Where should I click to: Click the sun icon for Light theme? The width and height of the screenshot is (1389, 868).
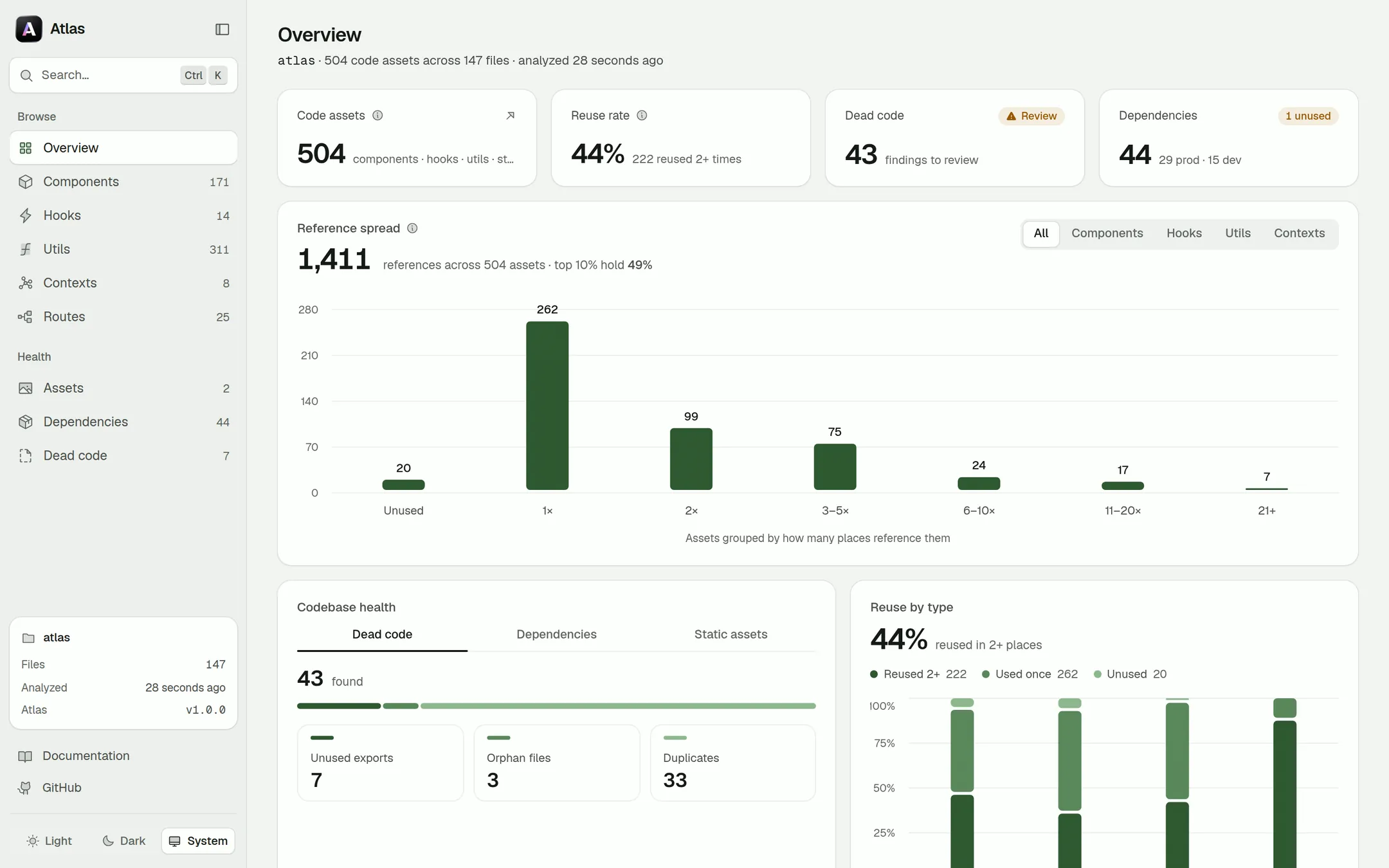coord(33,841)
